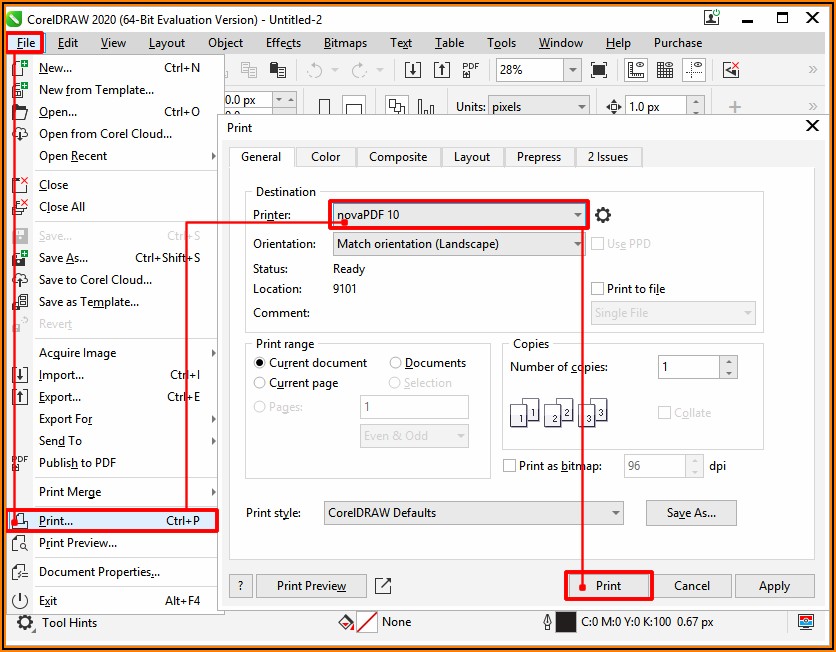
Task: Select the Current page radio button
Action: (x=261, y=383)
